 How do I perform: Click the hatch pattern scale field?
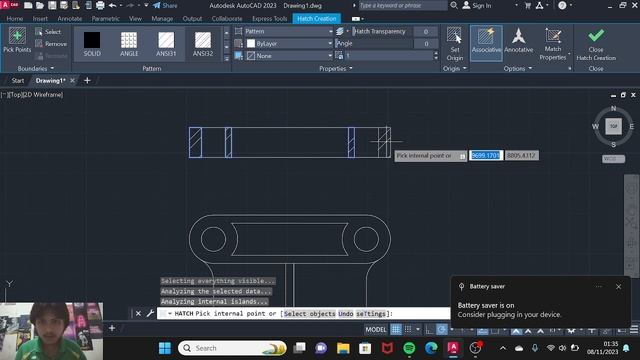[x=388, y=56]
